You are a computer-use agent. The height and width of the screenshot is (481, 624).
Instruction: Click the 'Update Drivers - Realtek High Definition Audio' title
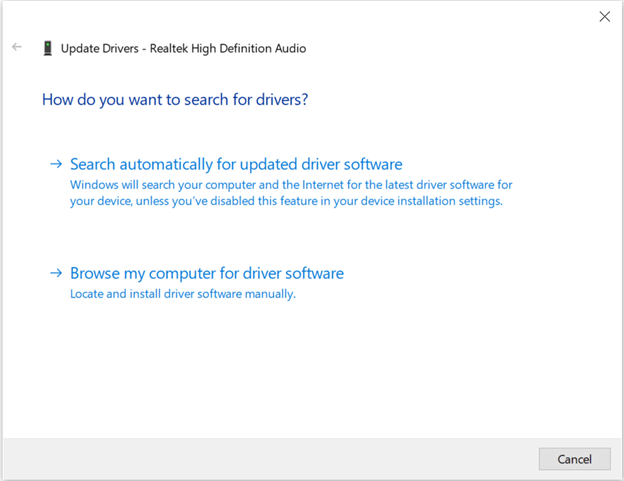pos(183,49)
